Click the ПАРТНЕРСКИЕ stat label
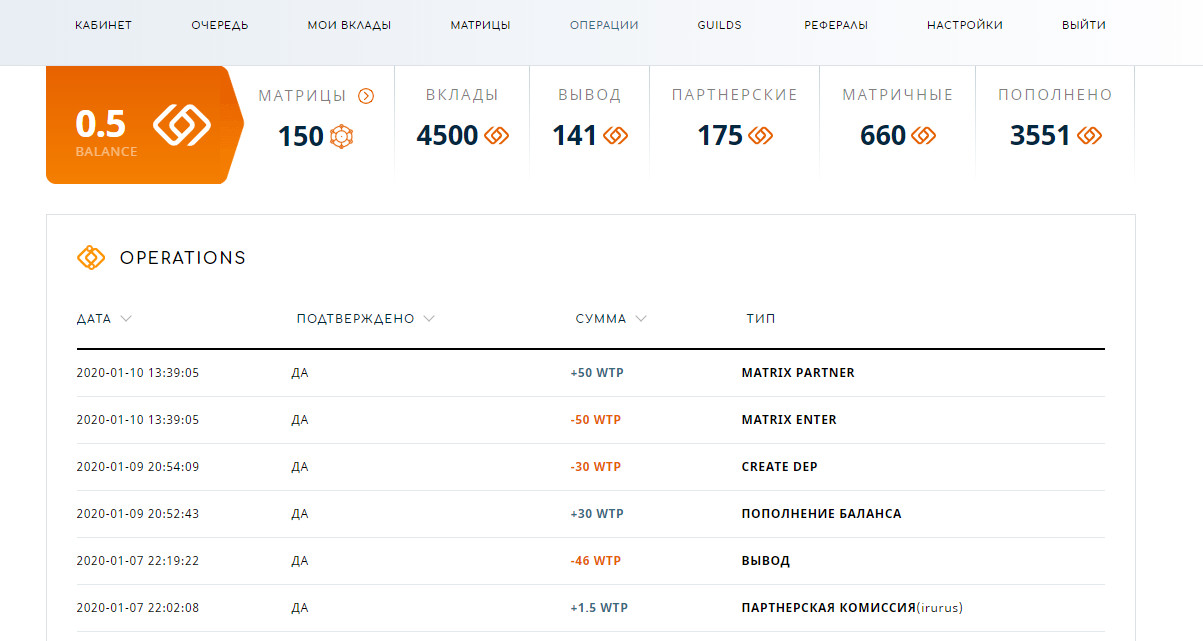1203x641 pixels. click(x=735, y=95)
